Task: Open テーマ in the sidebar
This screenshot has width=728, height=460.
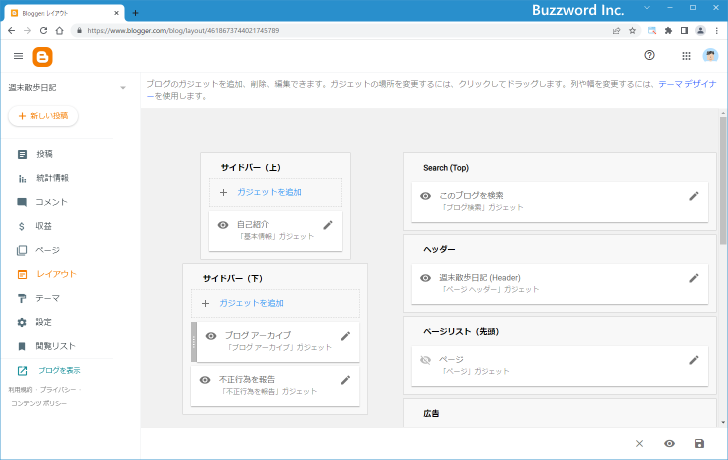Action: tap(39, 298)
